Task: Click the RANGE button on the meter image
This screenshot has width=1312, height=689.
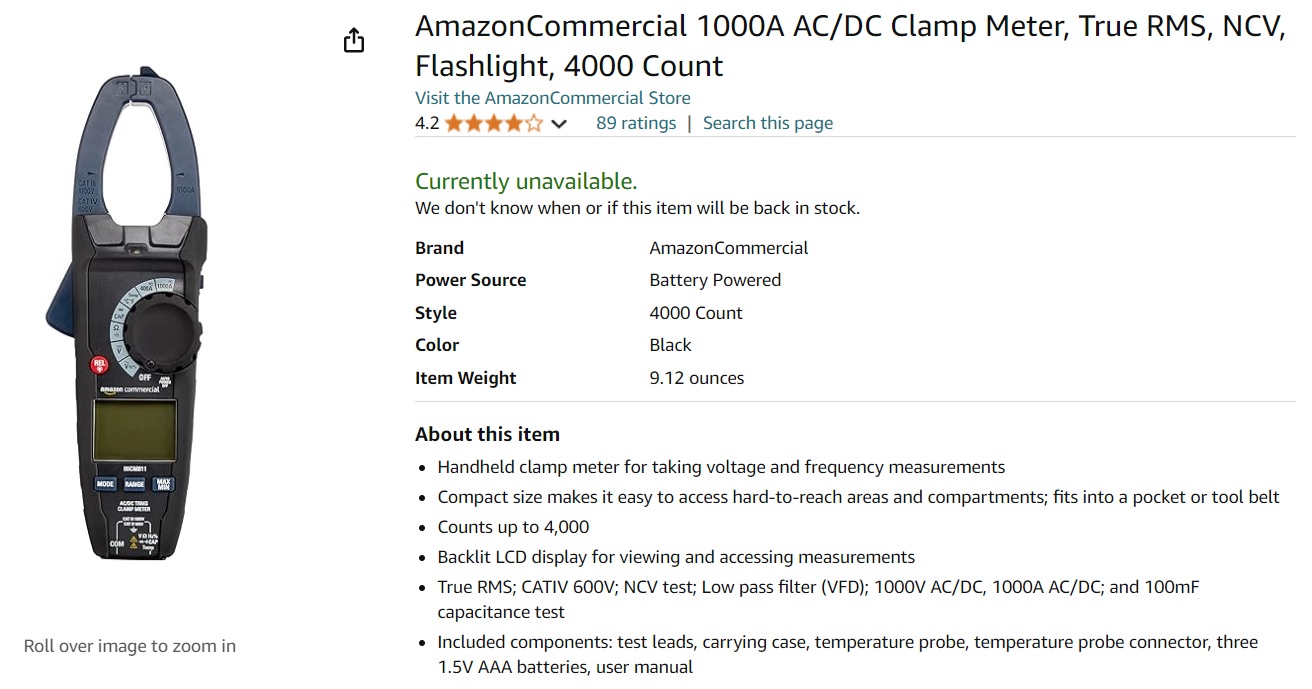Action: tap(134, 484)
